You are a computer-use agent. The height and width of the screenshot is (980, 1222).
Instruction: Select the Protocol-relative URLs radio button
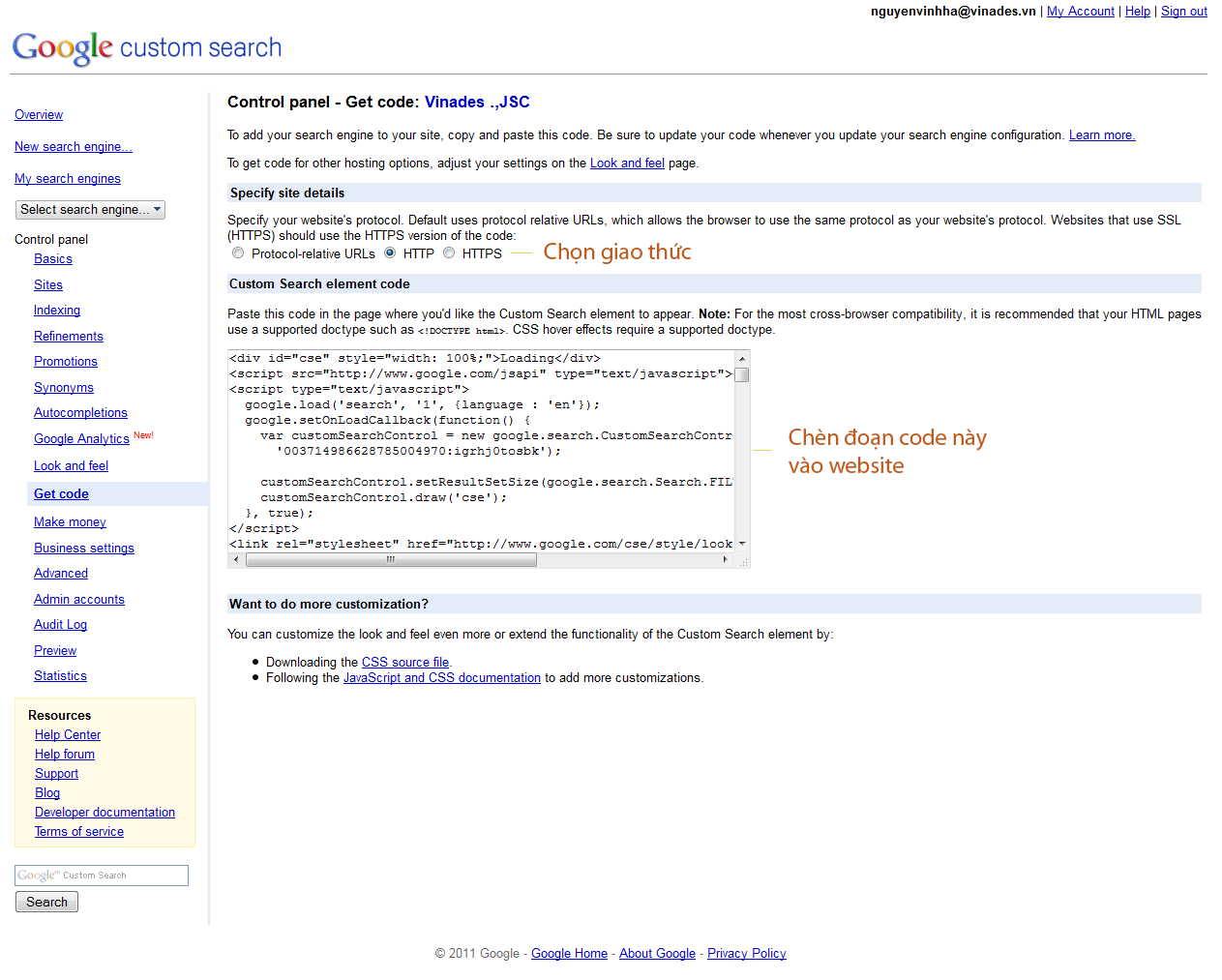click(238, 253)
